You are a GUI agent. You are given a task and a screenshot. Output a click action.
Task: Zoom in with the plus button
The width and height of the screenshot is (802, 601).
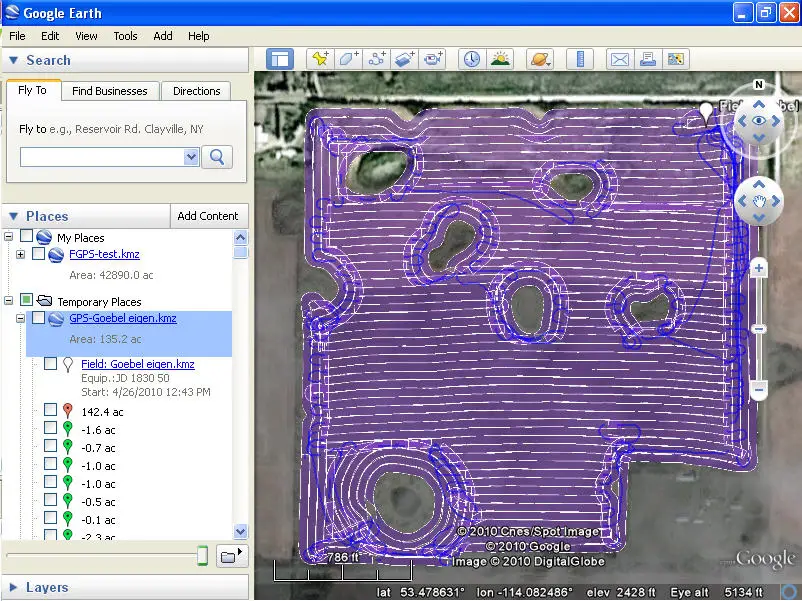click(x=759, y=268)
